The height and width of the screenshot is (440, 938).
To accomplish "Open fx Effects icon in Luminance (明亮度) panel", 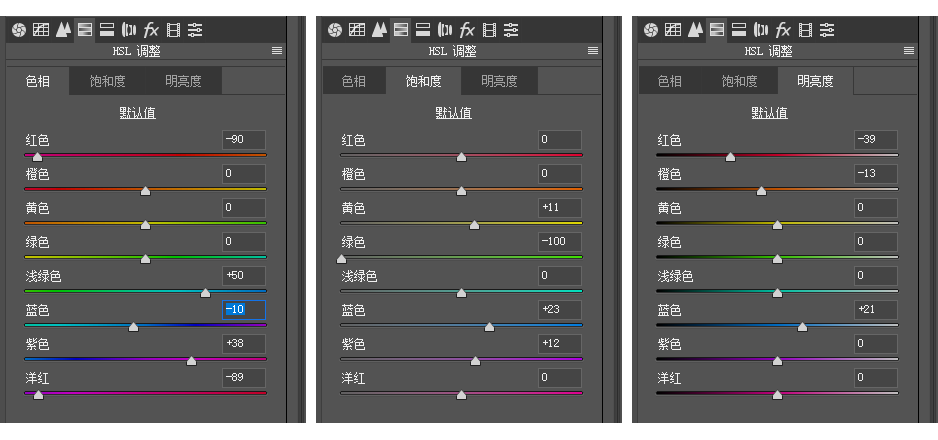I will (783, 30).
